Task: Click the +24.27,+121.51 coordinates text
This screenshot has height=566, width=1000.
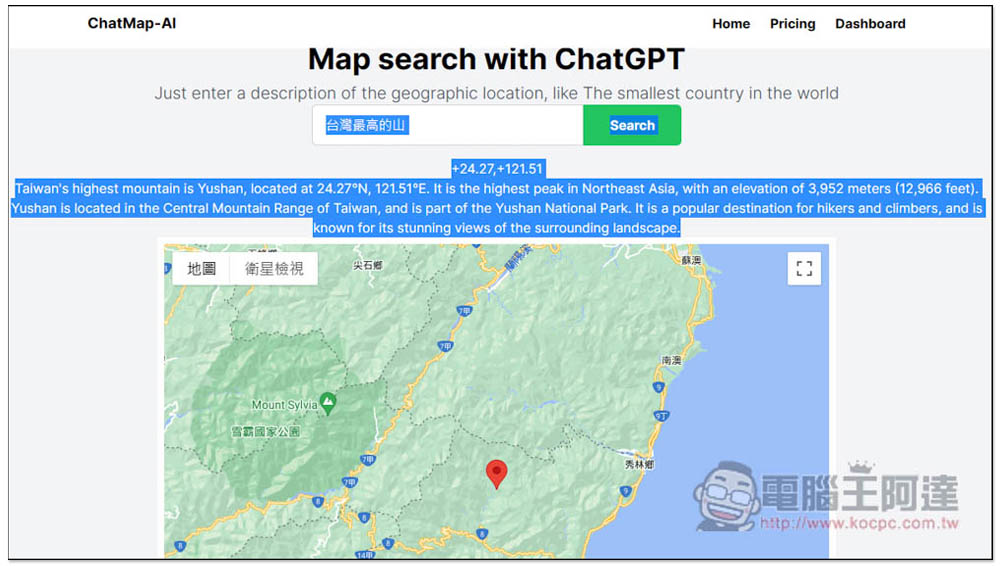Action: point(497,169)
